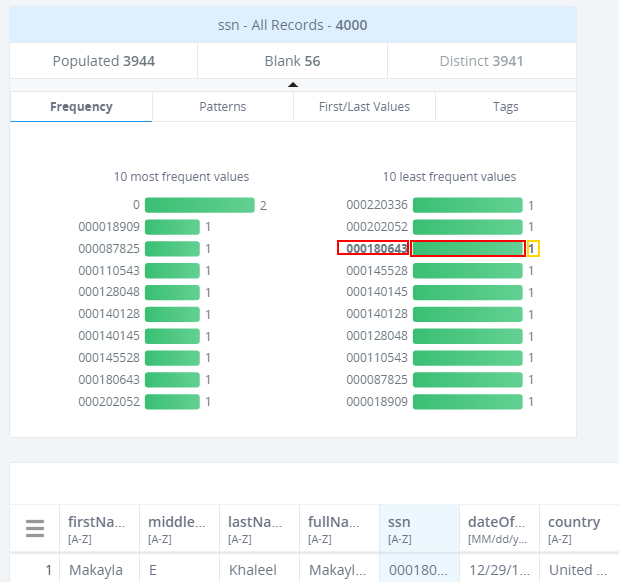Collapse the profile summary using the black arrow
Viewport: 619px width, 582px height.
click(x=293, y=84)
